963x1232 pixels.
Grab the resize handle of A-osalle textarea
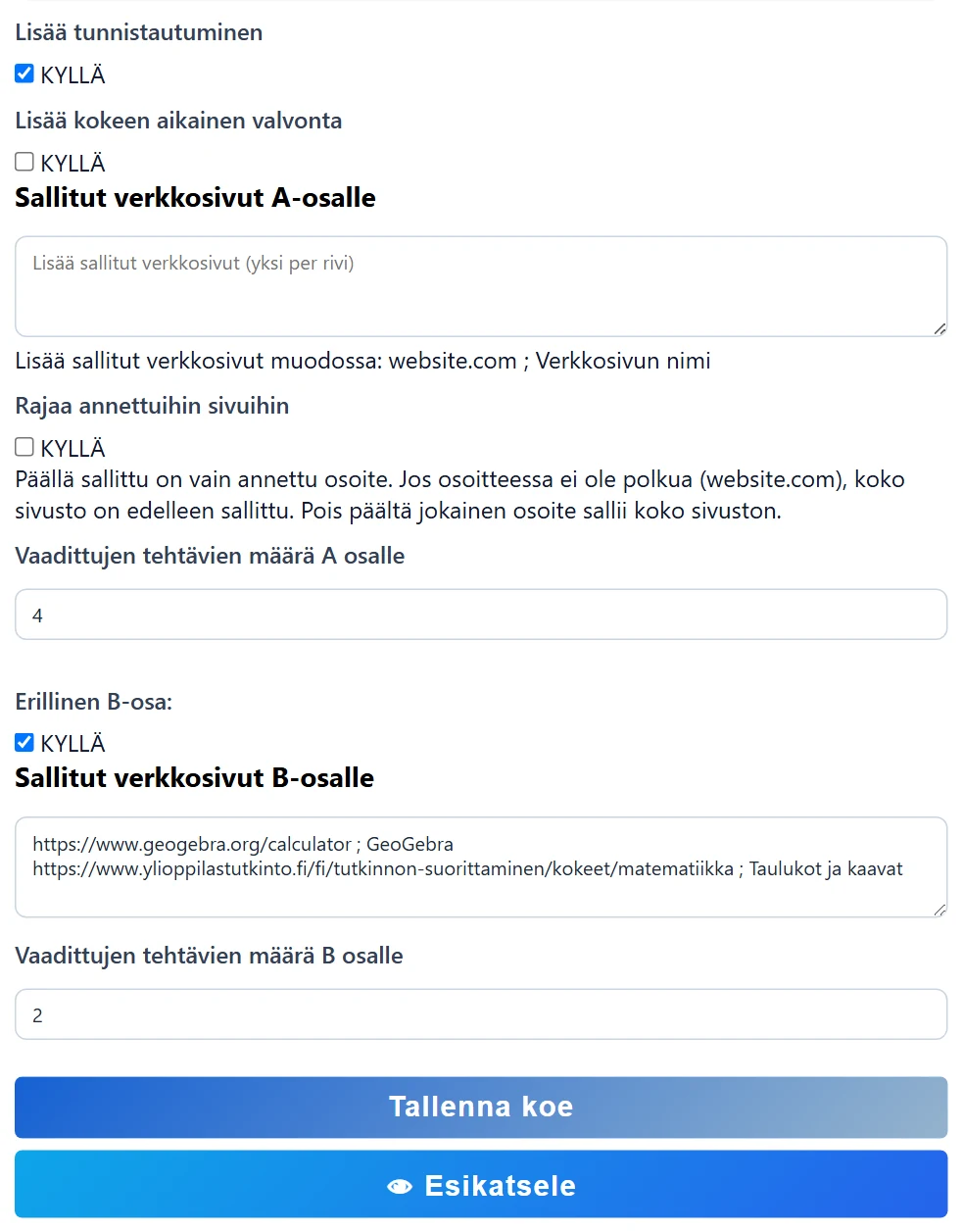(939, 328)
